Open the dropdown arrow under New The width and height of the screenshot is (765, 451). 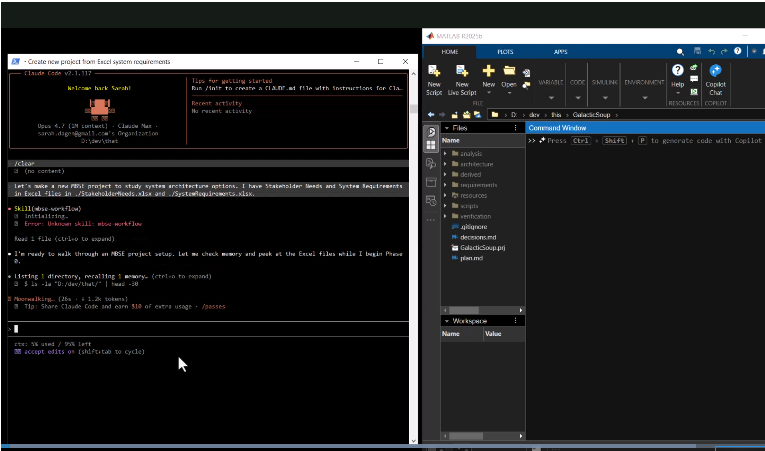(488, 93)
